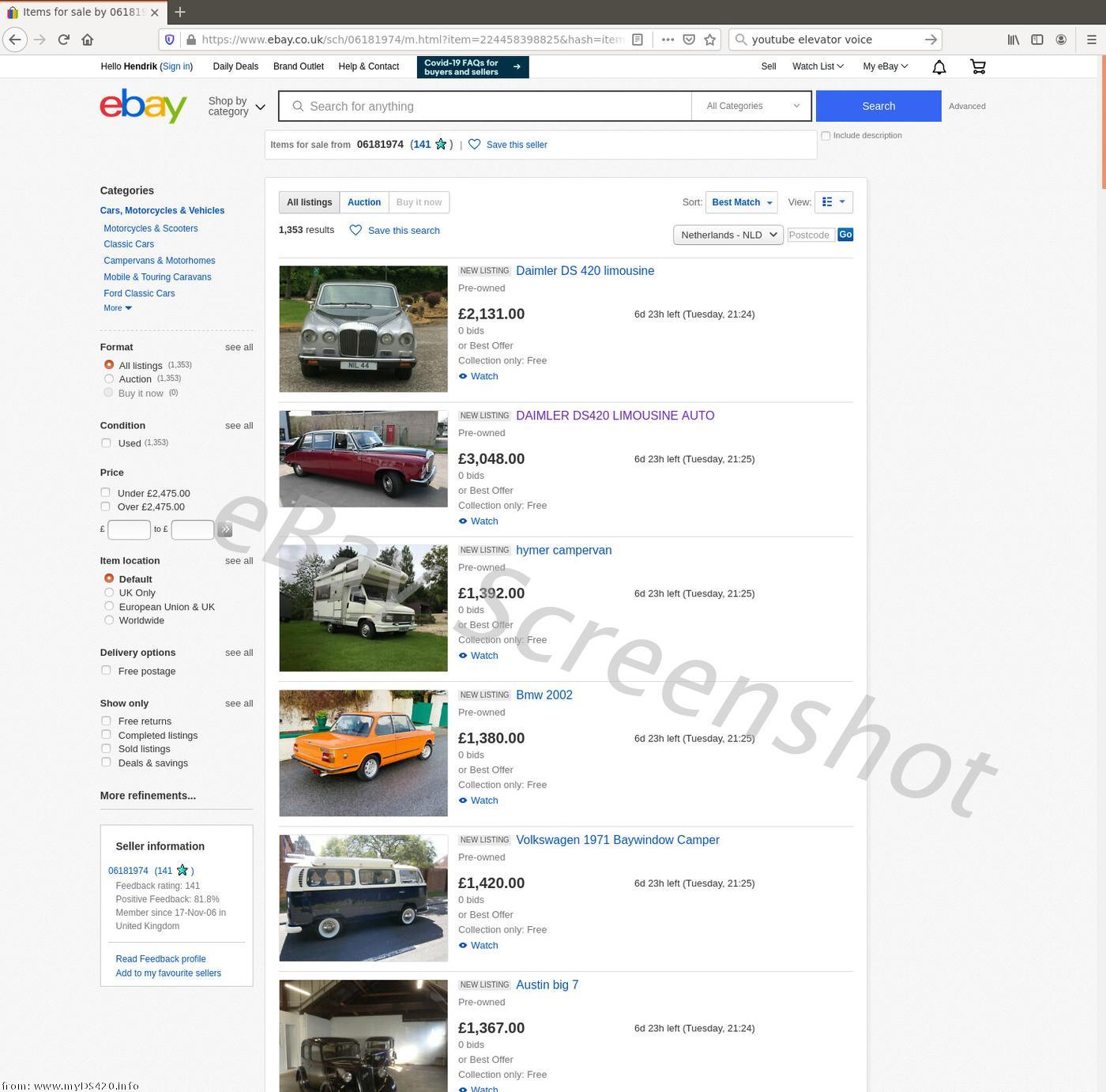This screenshot has height=1092, width=1106.
Task: Check the Sold listings filter
Action: pos(106,748)
